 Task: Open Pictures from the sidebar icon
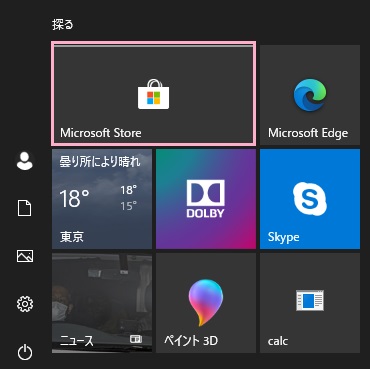coord(25,256)
